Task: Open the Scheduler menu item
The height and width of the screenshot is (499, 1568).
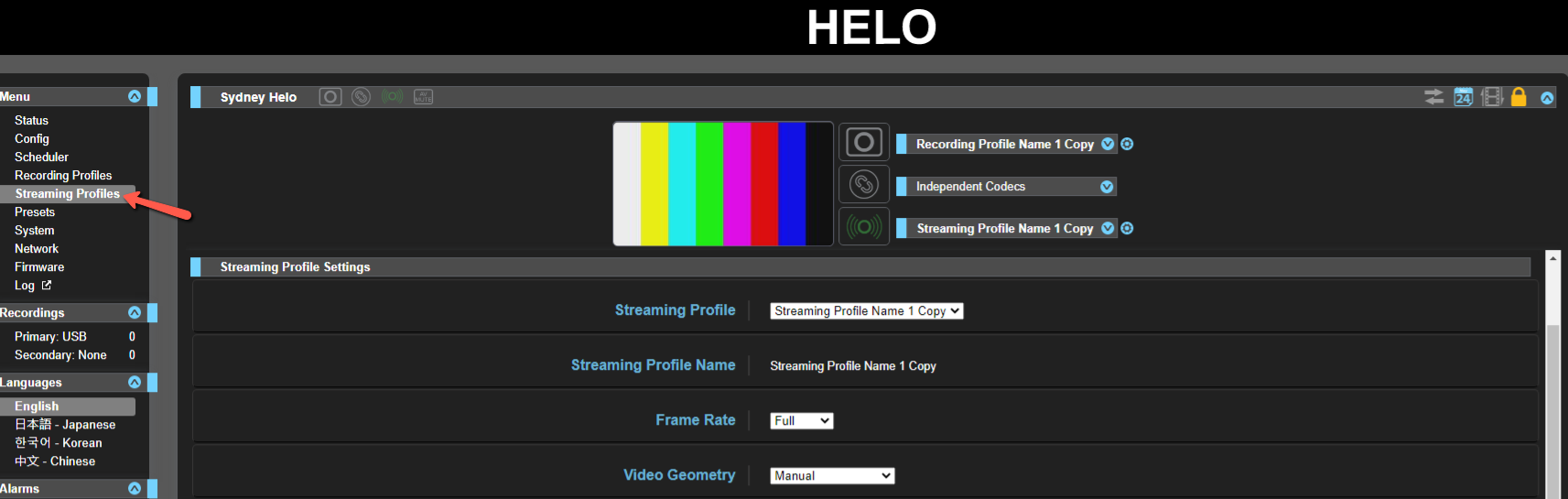Action: point(41,157)
